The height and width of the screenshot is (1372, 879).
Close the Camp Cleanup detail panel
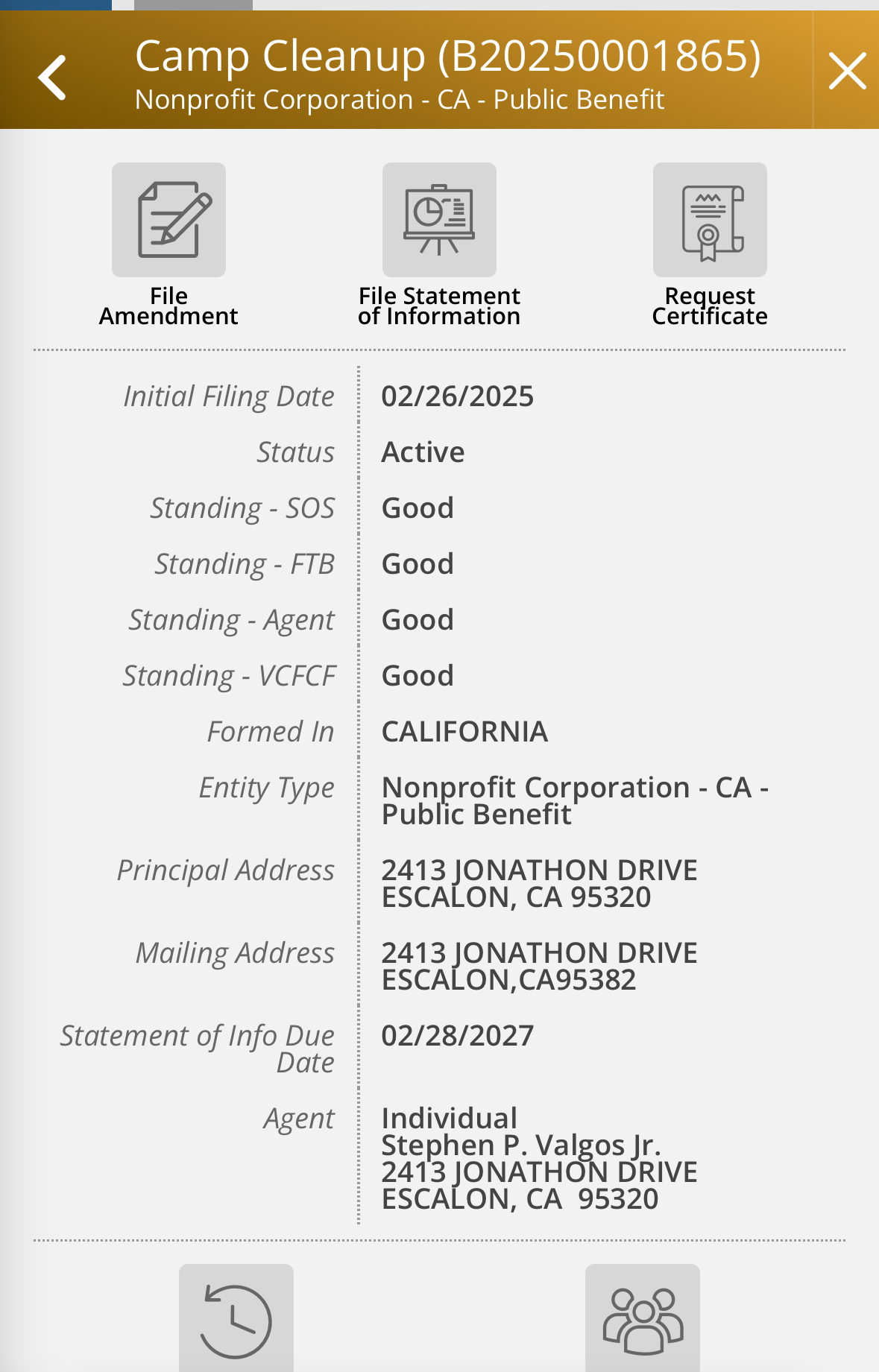pyautogui.click(x=847, y=72)
